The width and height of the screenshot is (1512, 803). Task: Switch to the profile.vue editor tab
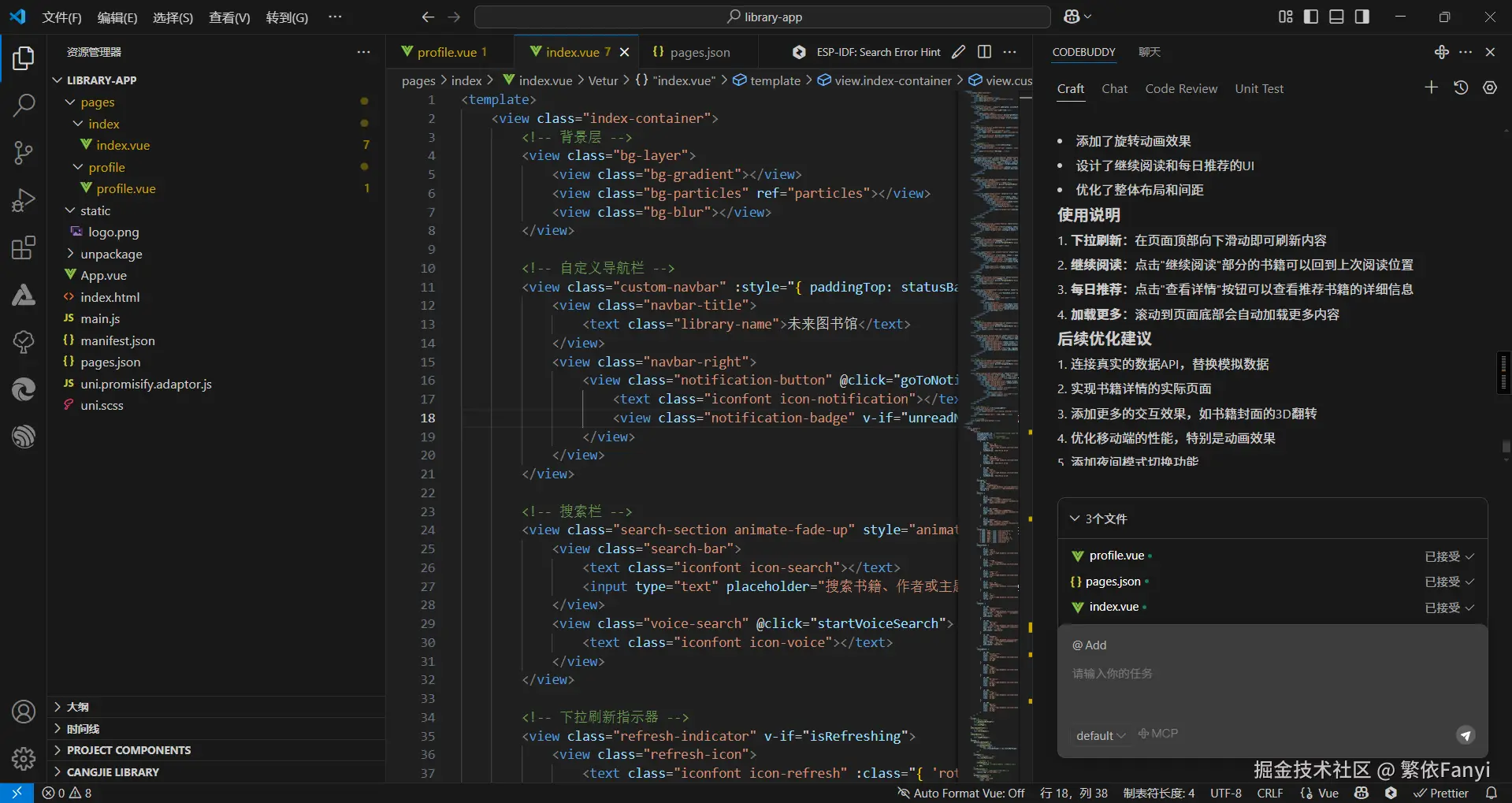tap(450, 52)
